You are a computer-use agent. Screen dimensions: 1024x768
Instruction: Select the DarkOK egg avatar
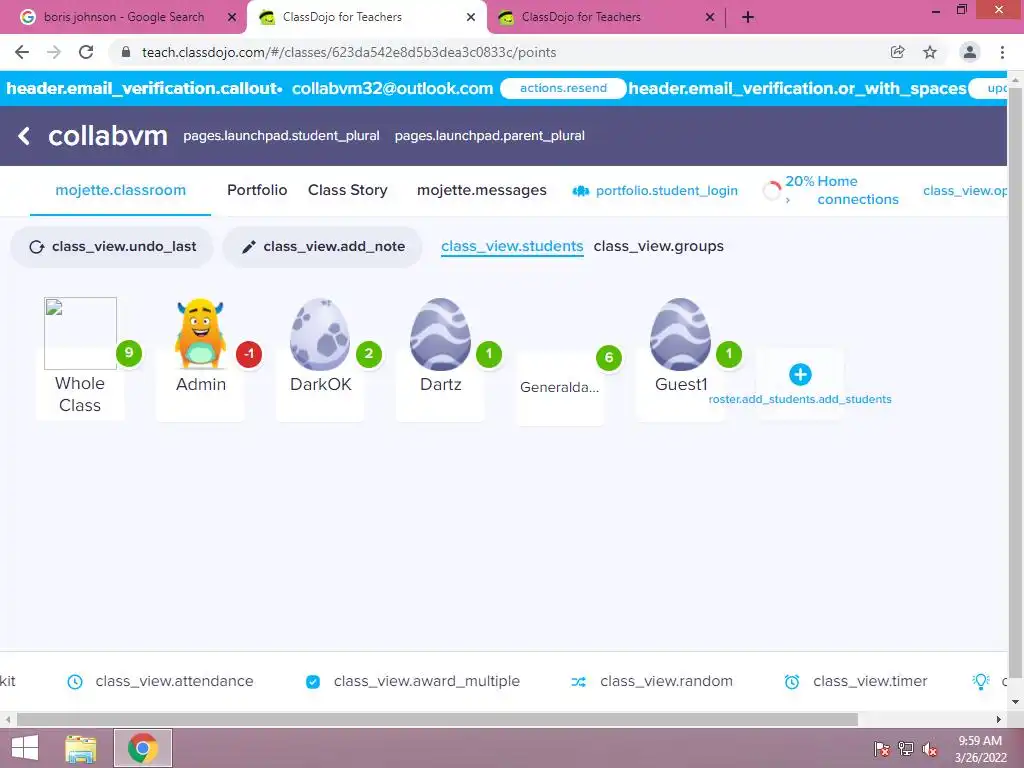tap(320, 334)
